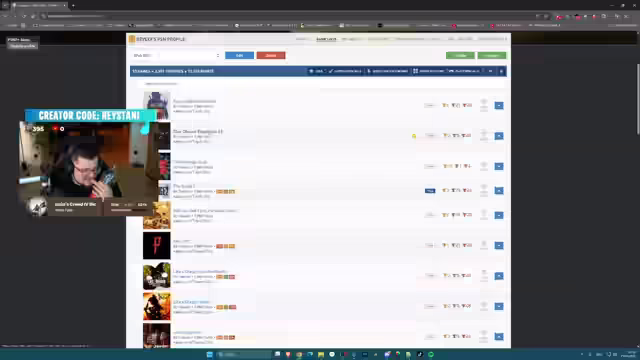Click the last icon at the blue bar's right end
This screenshot has height=360, width=640.
pyautogui.click(x=501, y=71)
